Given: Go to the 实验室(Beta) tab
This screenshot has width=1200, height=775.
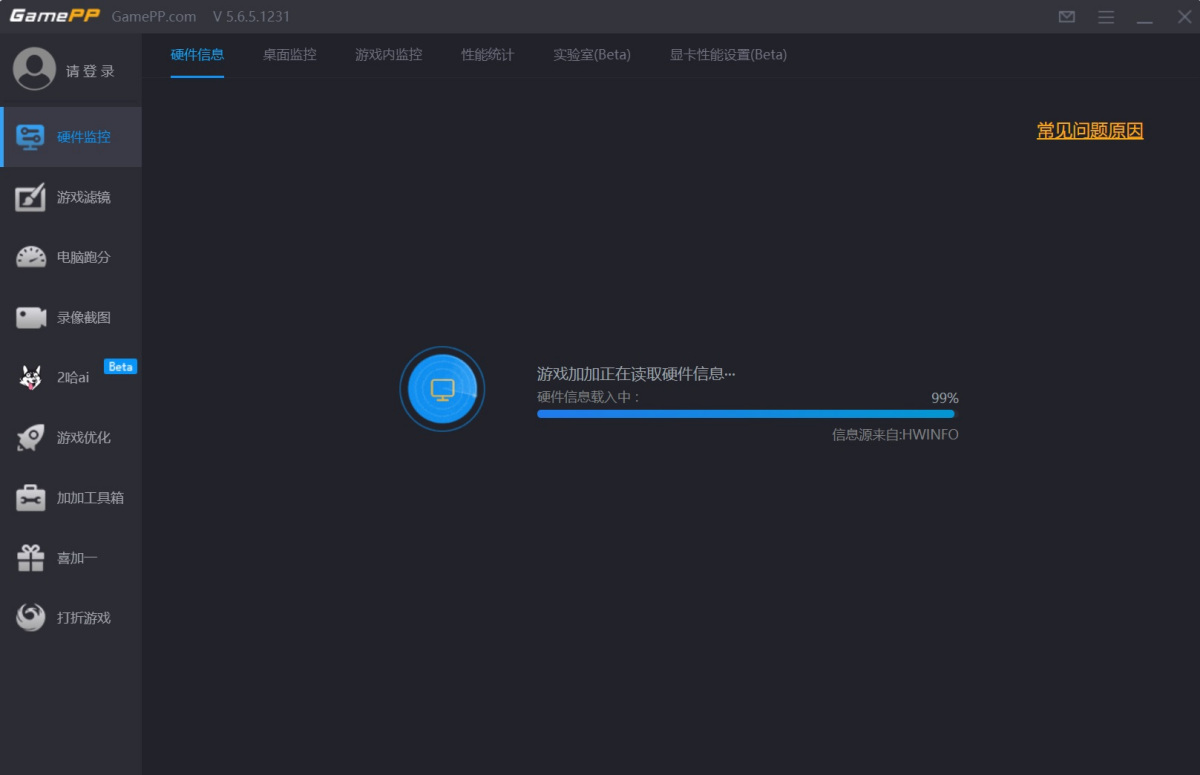Looking at the screenshot, I should coord(592,55).
